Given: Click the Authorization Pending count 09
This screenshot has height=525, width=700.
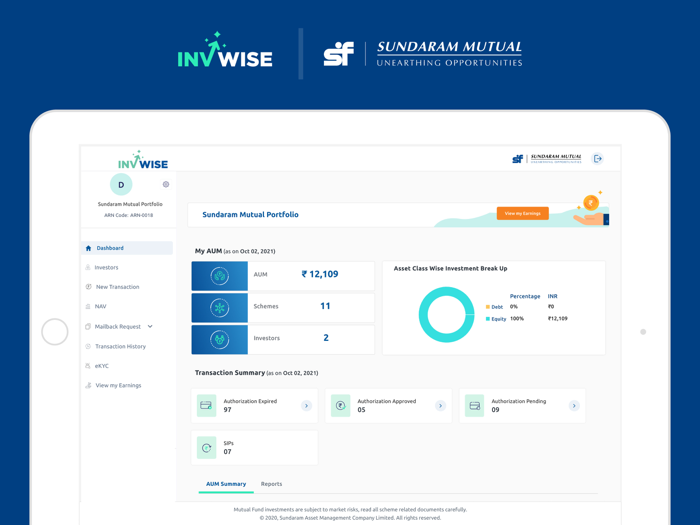Looking at the screenshot, I should coord(495,410).
